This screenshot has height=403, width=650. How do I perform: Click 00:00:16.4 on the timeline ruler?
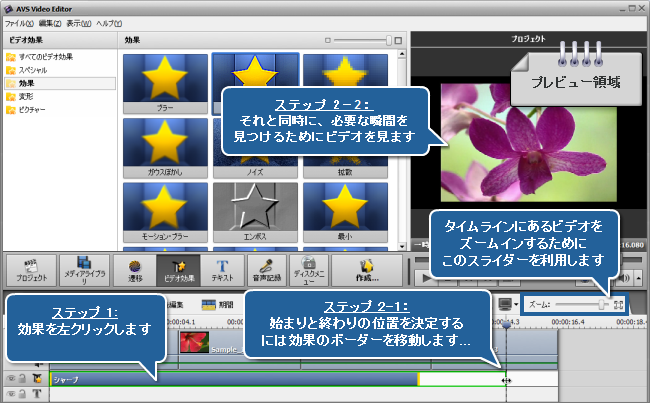click(x=568, y=322)
